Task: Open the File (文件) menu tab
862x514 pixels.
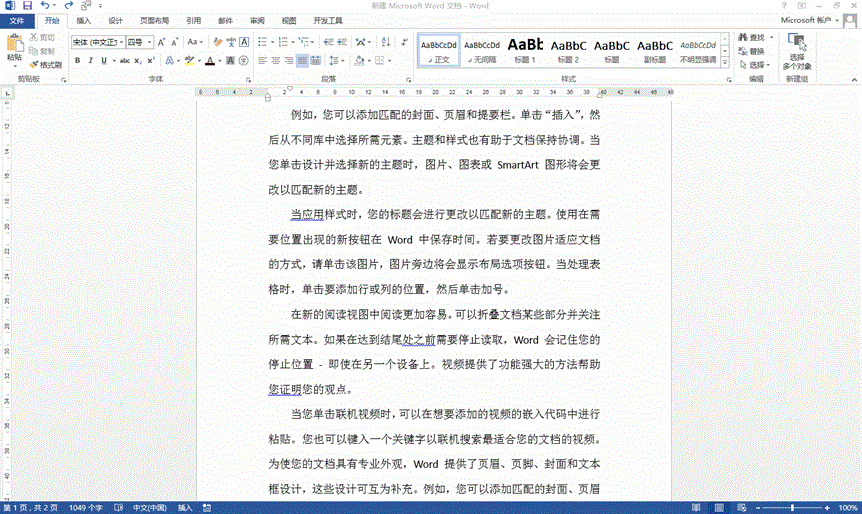Action: point(17,20)
